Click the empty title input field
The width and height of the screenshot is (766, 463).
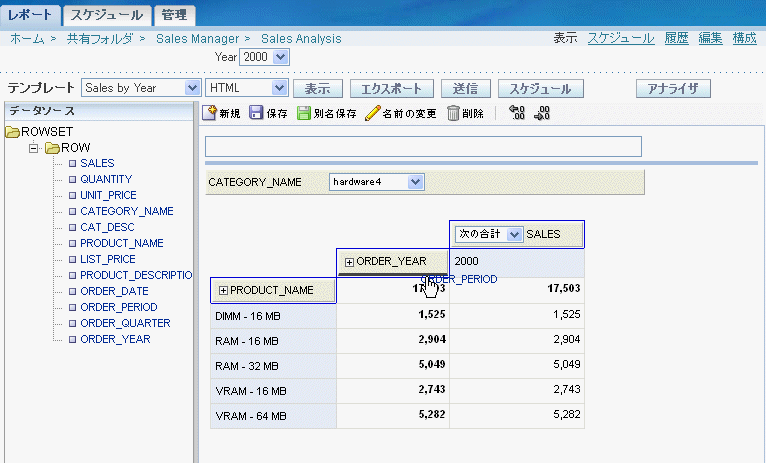pyautogui.click(x=423, y=147)
